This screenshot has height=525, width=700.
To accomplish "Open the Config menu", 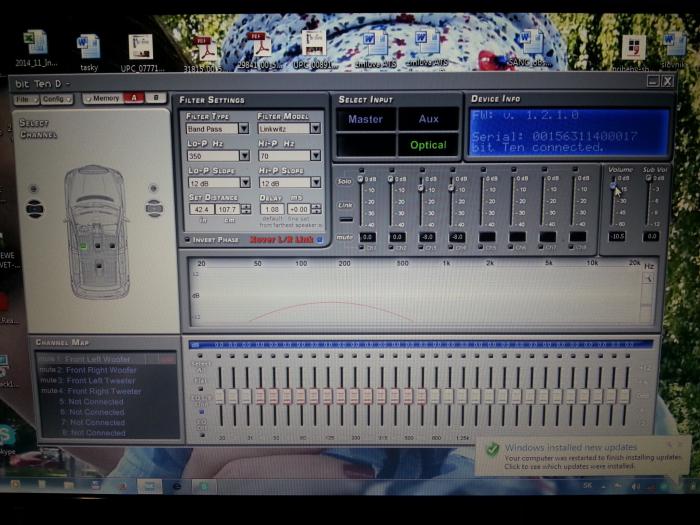I will (57, 99).
